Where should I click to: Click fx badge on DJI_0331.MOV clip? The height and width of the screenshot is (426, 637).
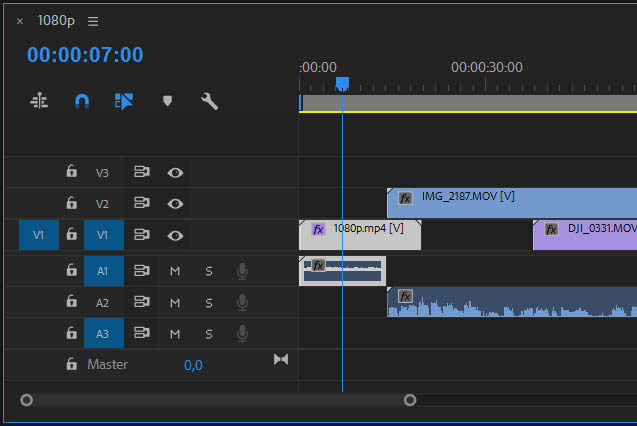pyautogui.click(x=551, y=229)
